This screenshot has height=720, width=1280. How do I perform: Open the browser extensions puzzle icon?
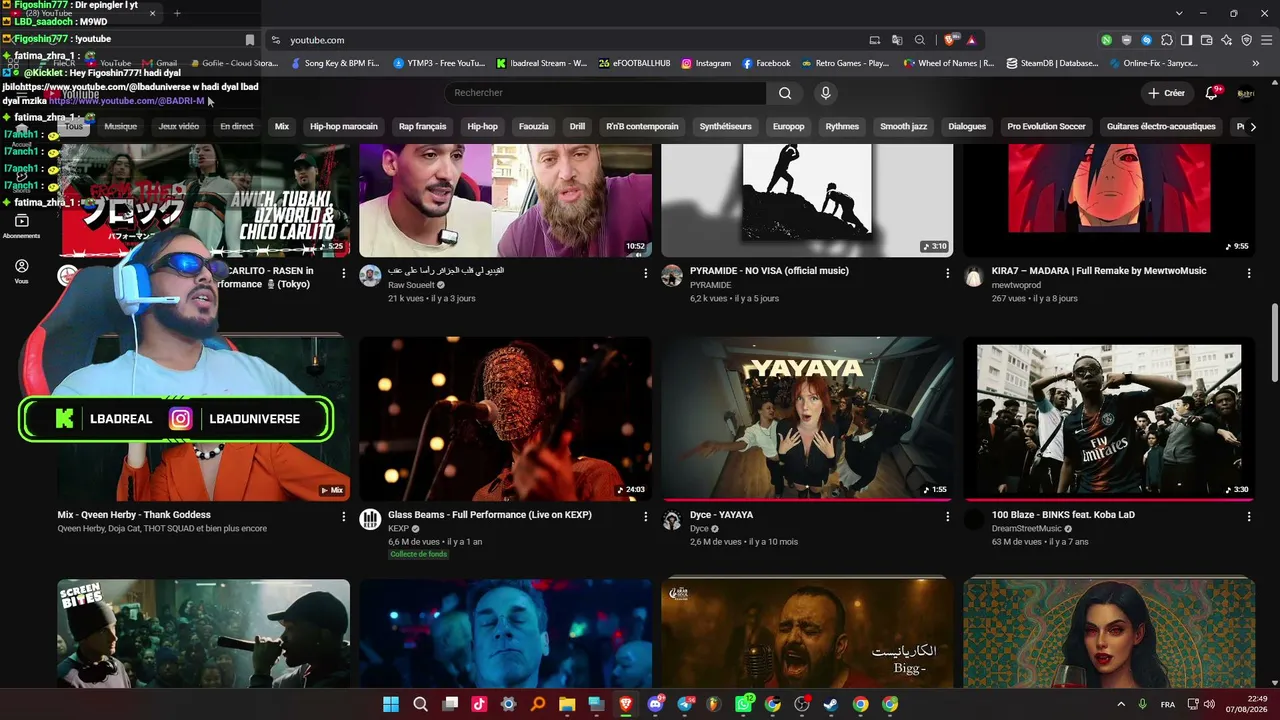[1166, 40]
